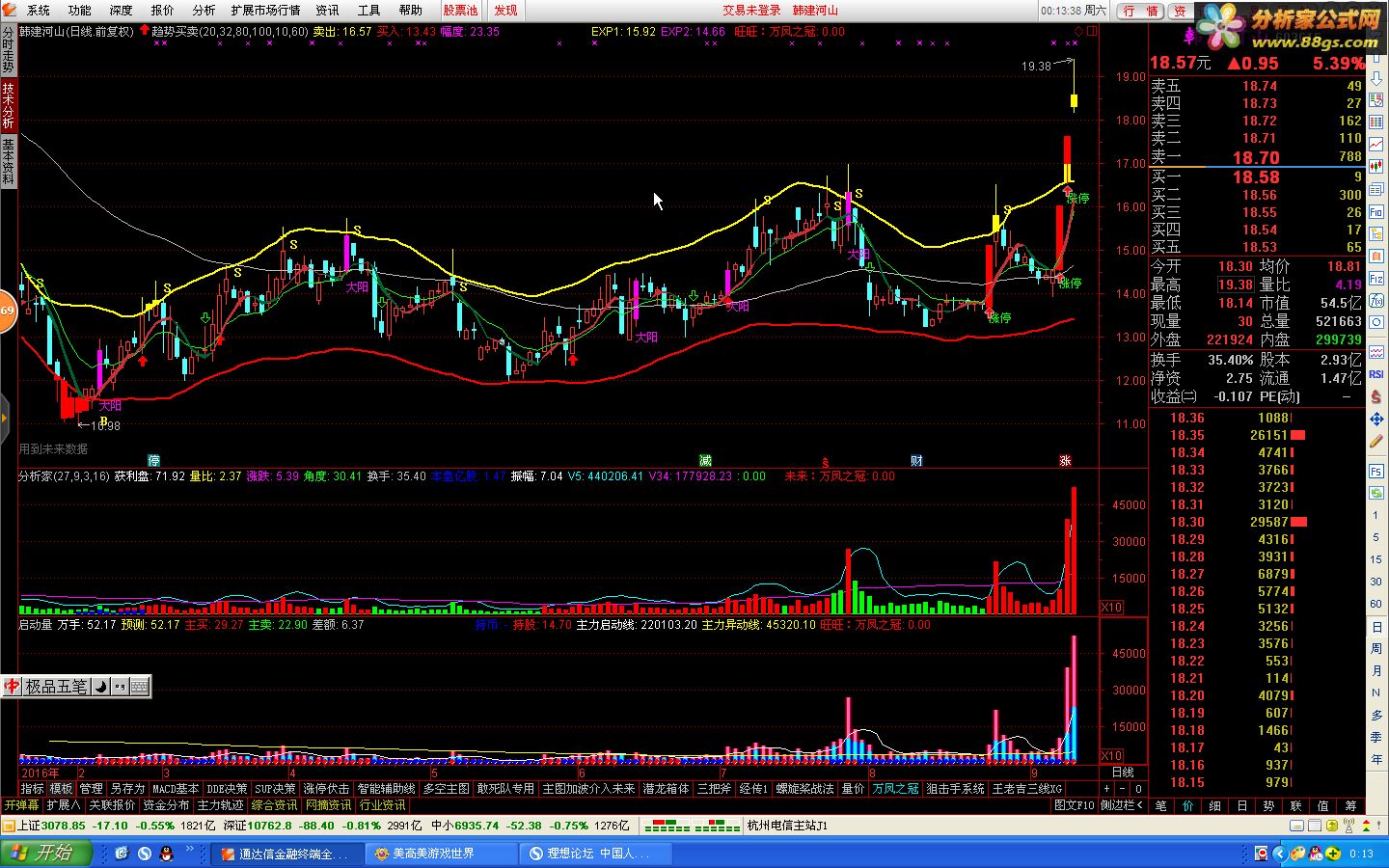Select the 周 weekly period button

click(1376, 649)
